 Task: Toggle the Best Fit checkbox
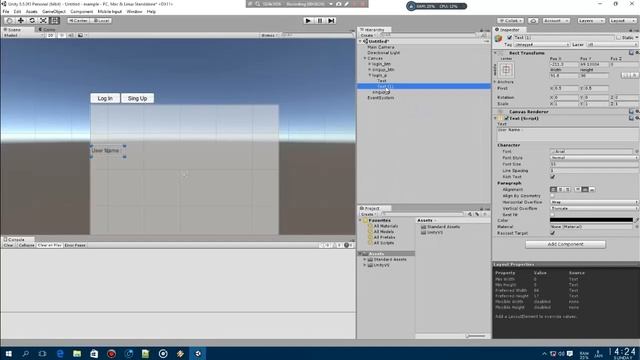point(553,215)
